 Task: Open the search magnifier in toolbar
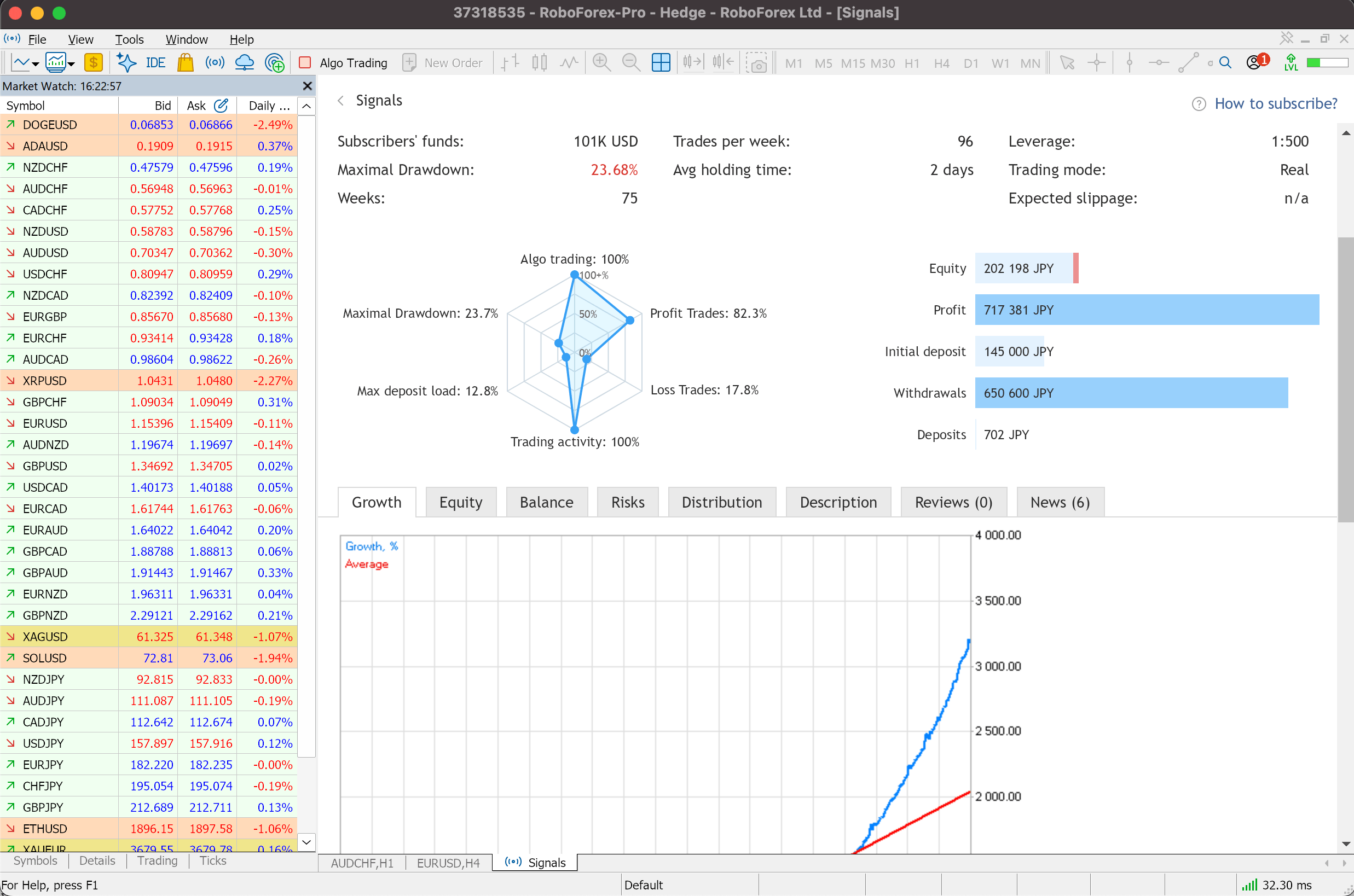pyautogui.click(x=1225, y=62)
